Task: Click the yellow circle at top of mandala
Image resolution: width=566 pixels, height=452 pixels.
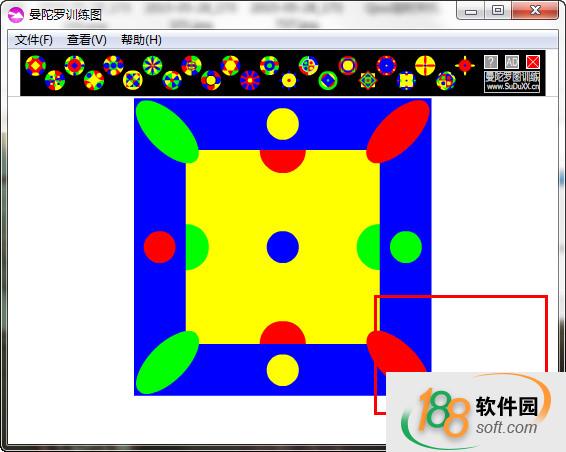Action: point(283,124)
